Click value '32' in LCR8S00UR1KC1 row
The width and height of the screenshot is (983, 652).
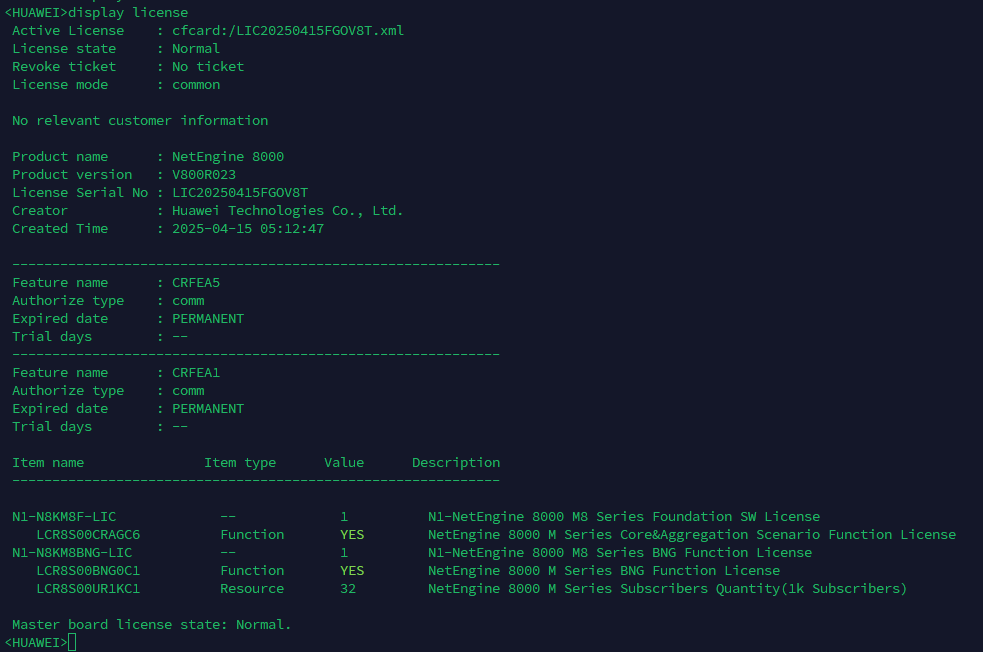[348, 589]
